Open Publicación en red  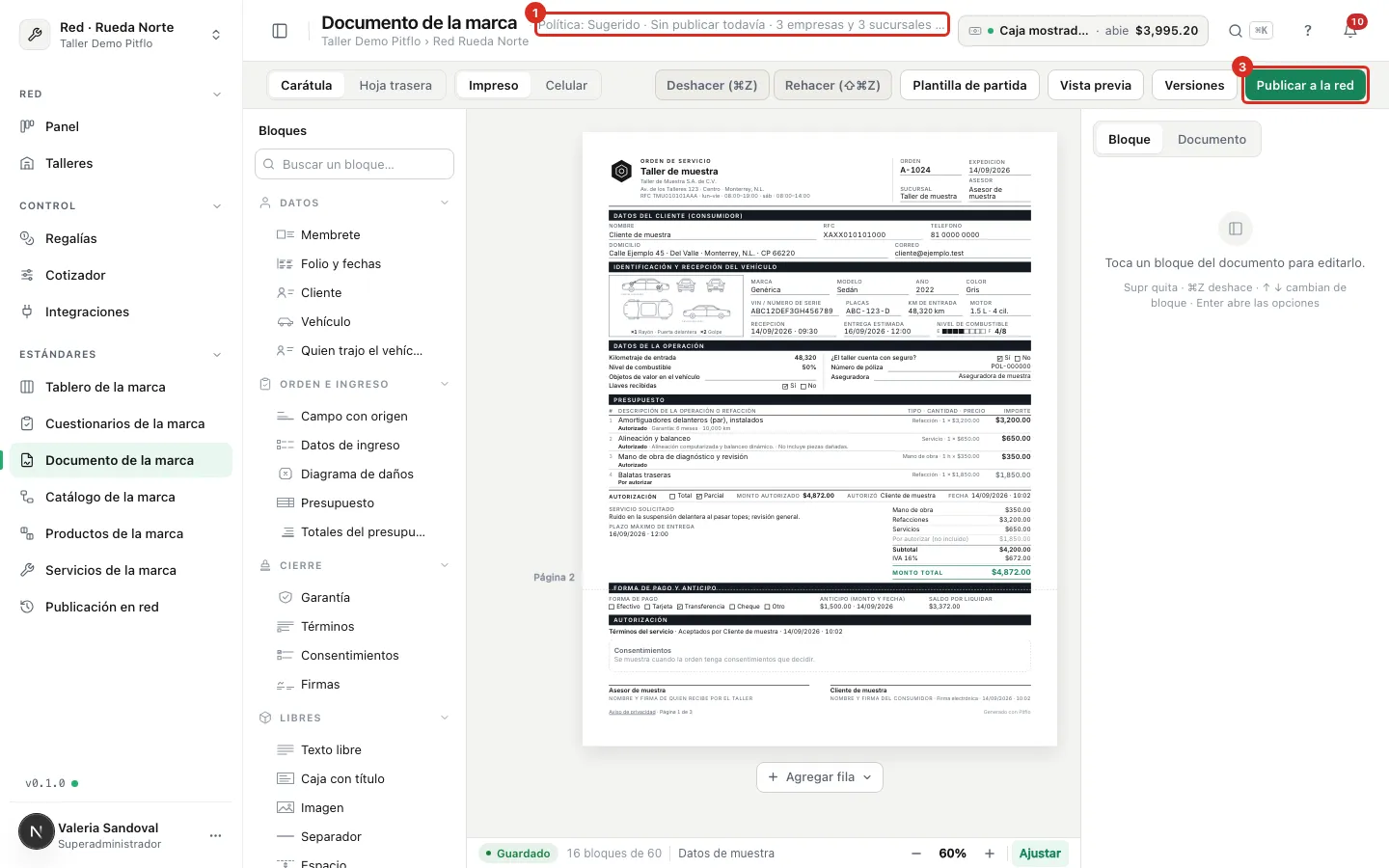click(122, 607)
